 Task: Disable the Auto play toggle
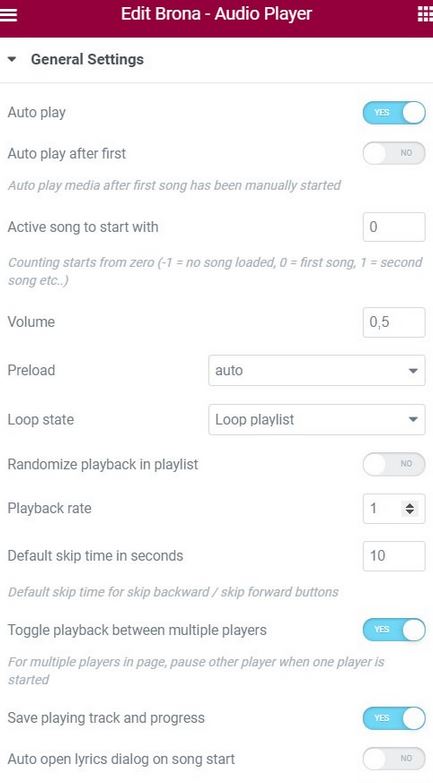pos(394,112)
